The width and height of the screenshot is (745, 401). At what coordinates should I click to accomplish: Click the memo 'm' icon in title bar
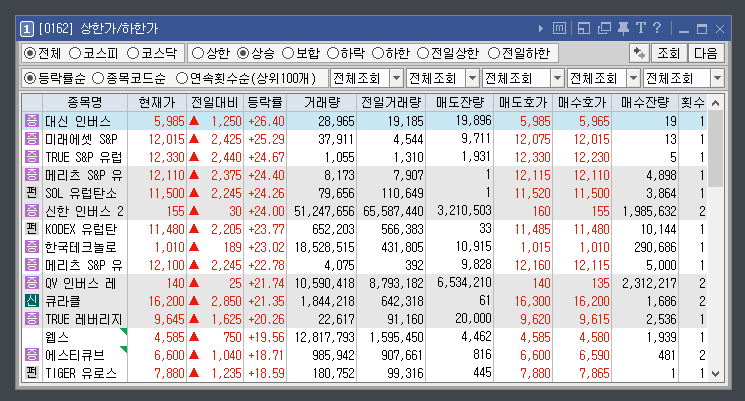point(559,29)
